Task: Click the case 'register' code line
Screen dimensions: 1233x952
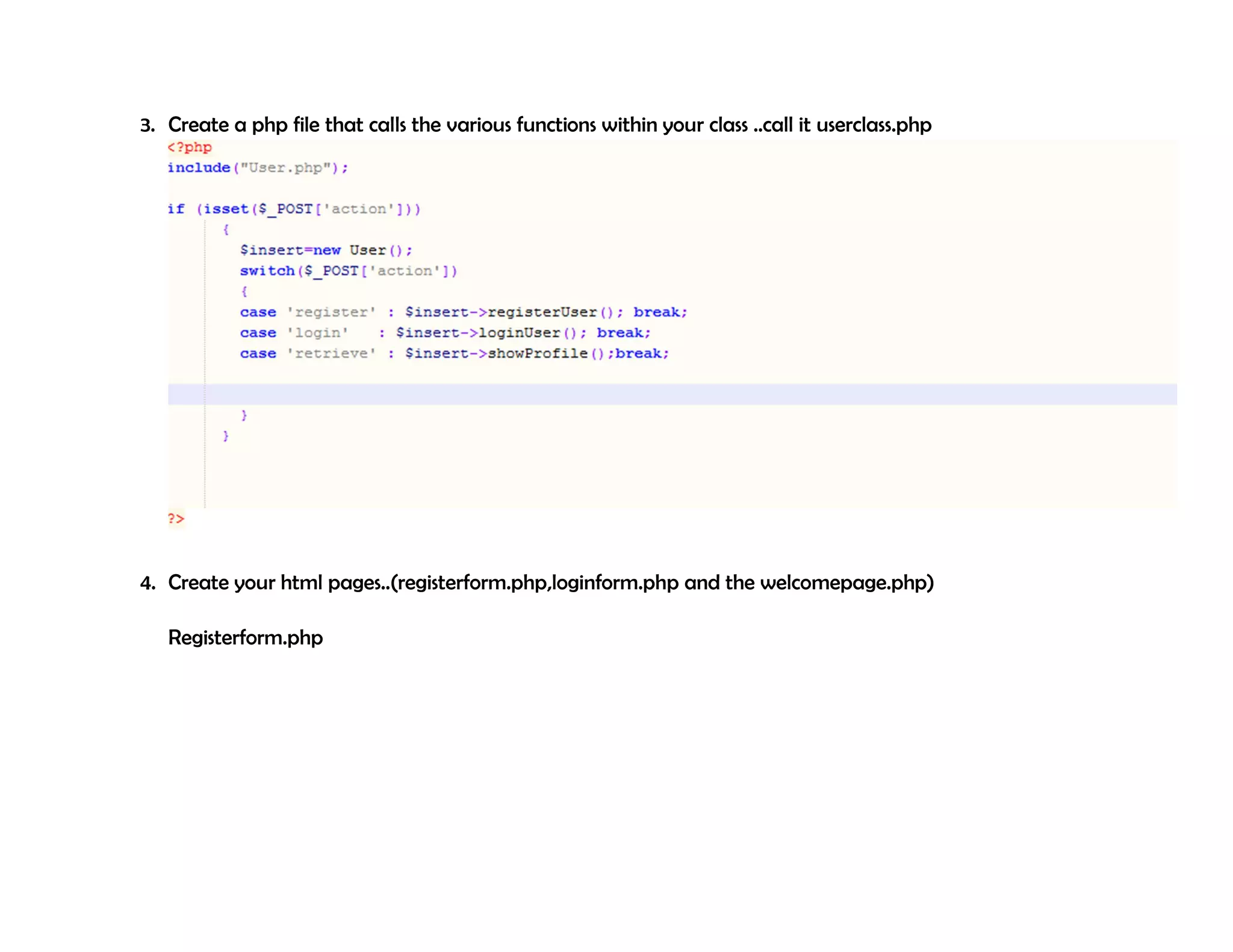Action: (x=464, y=312)
